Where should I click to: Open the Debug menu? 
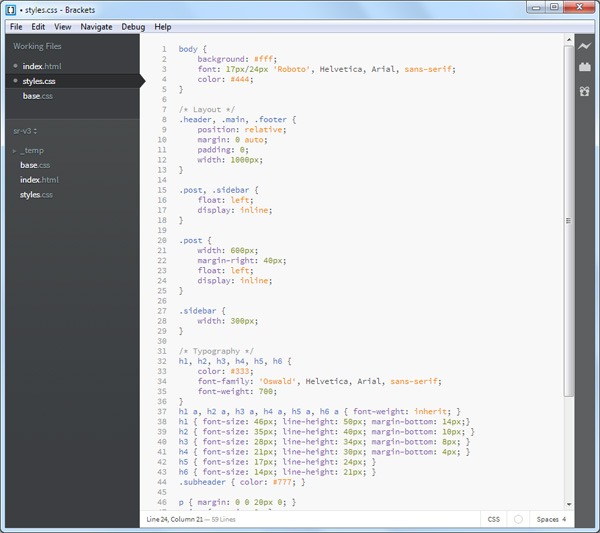(133, 27)
